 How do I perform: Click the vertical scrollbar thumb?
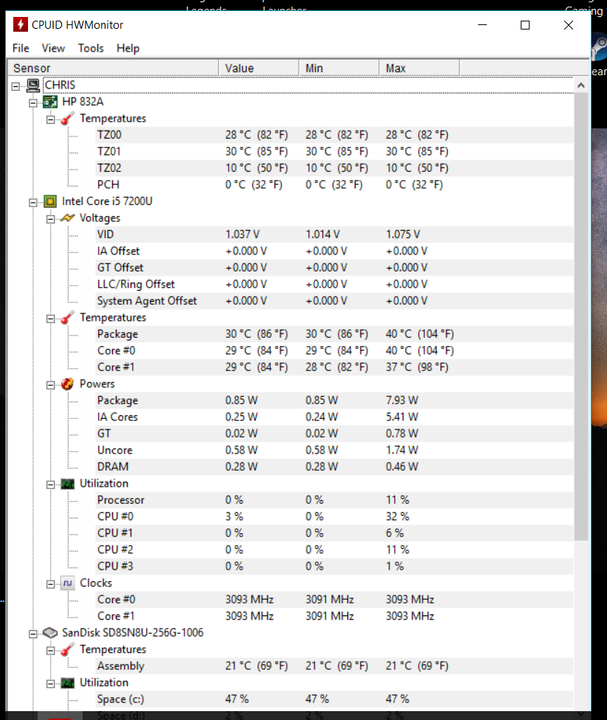(581, 317)
